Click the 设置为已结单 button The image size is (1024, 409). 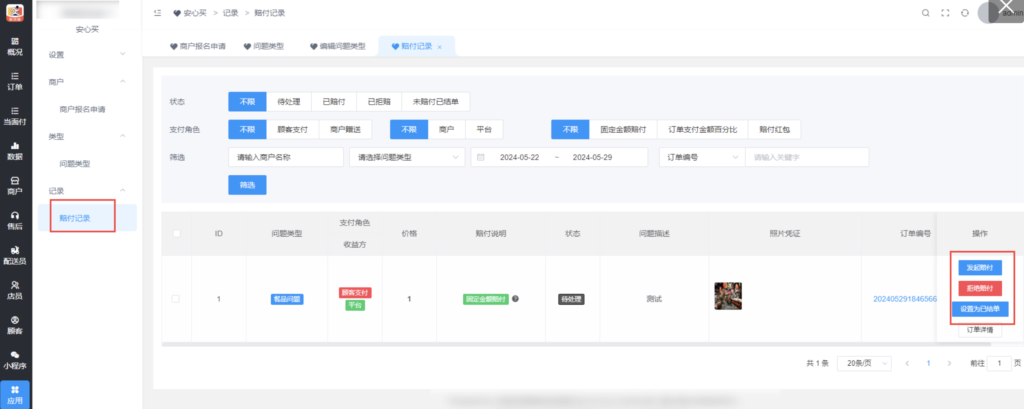pyautogui.click(x=980, y=309)
